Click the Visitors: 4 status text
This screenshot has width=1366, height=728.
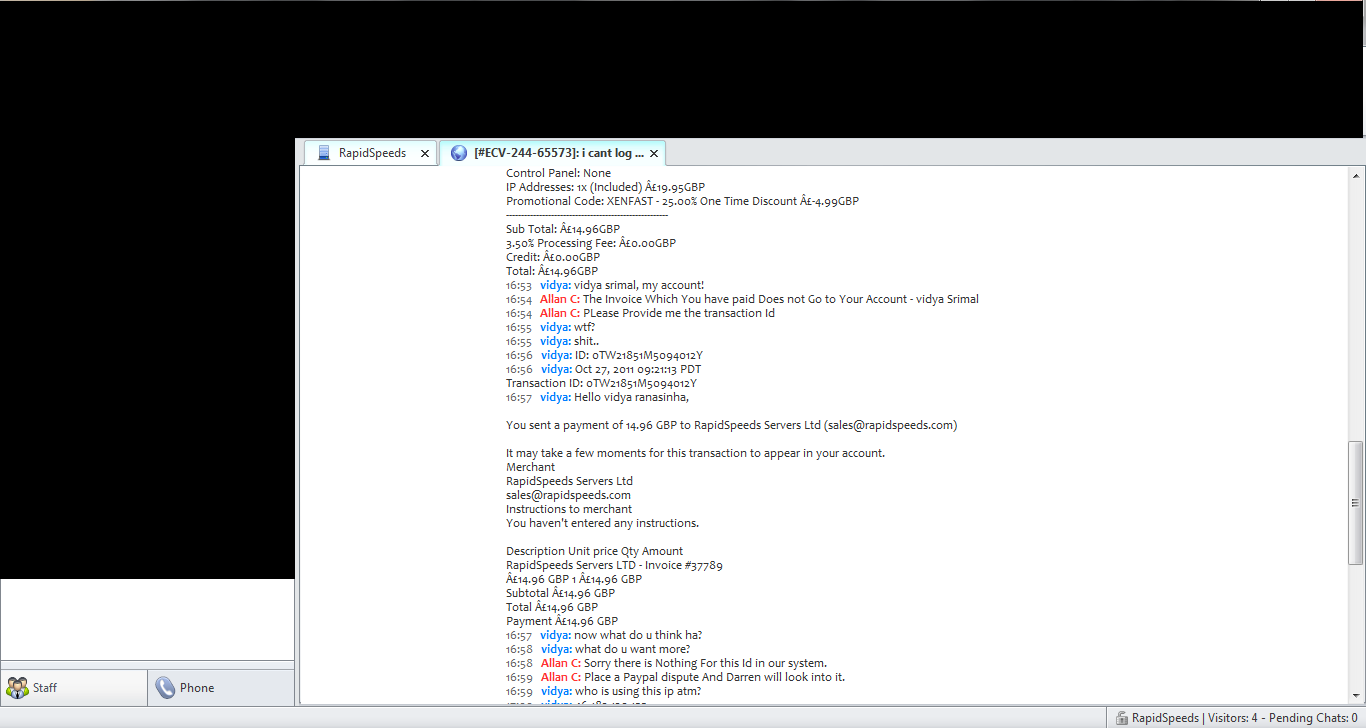(1233, 718)
